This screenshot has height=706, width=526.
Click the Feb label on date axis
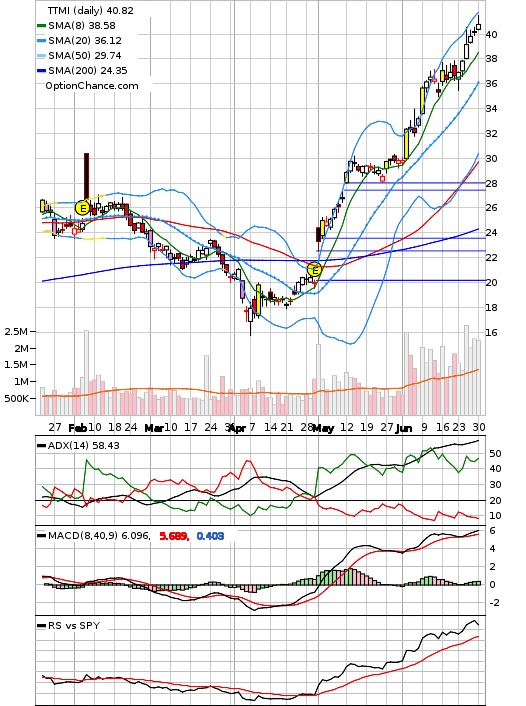[77, 428]
